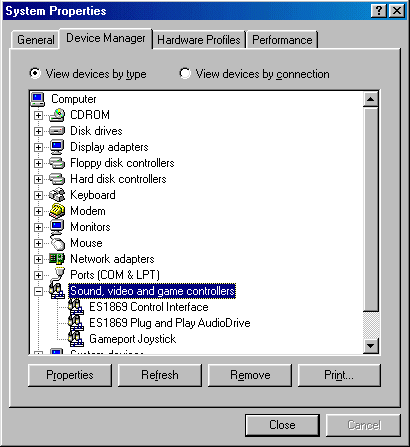
Task: Select the Device Manager tab
Action: pos(106,38)
